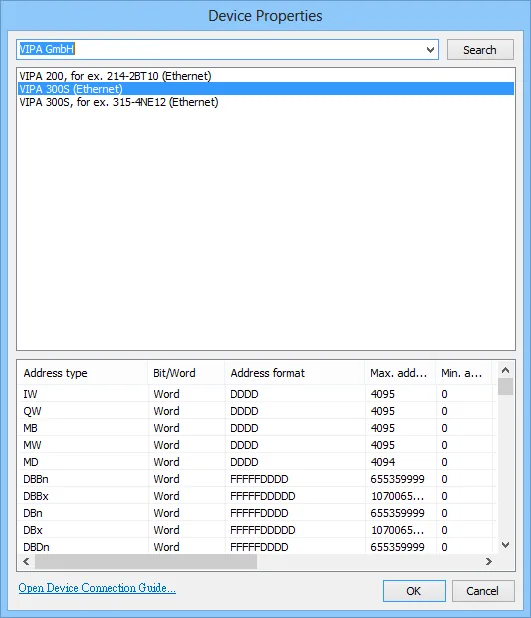Click the Cancel button
Viewport: 531px width, 618px height.
click(483, 591)
